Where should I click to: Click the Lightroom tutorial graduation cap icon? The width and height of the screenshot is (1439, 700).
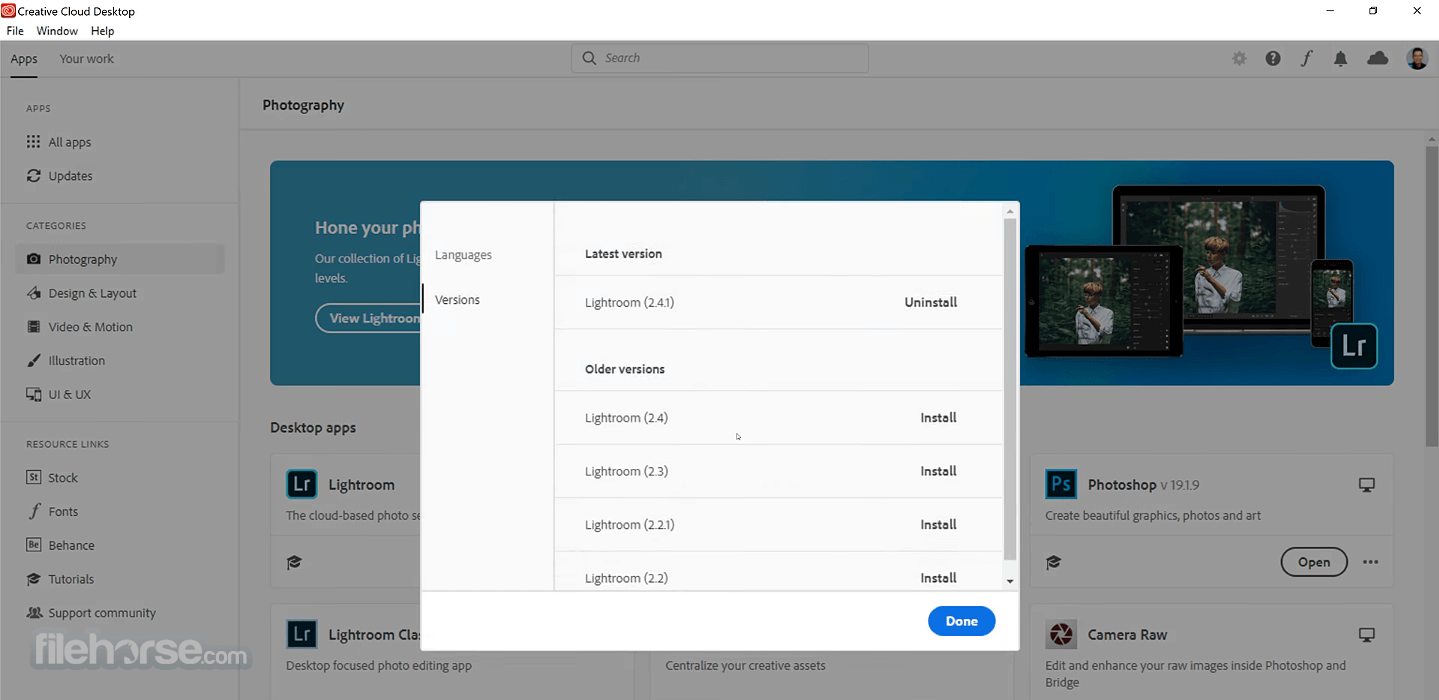click(294, 562)
